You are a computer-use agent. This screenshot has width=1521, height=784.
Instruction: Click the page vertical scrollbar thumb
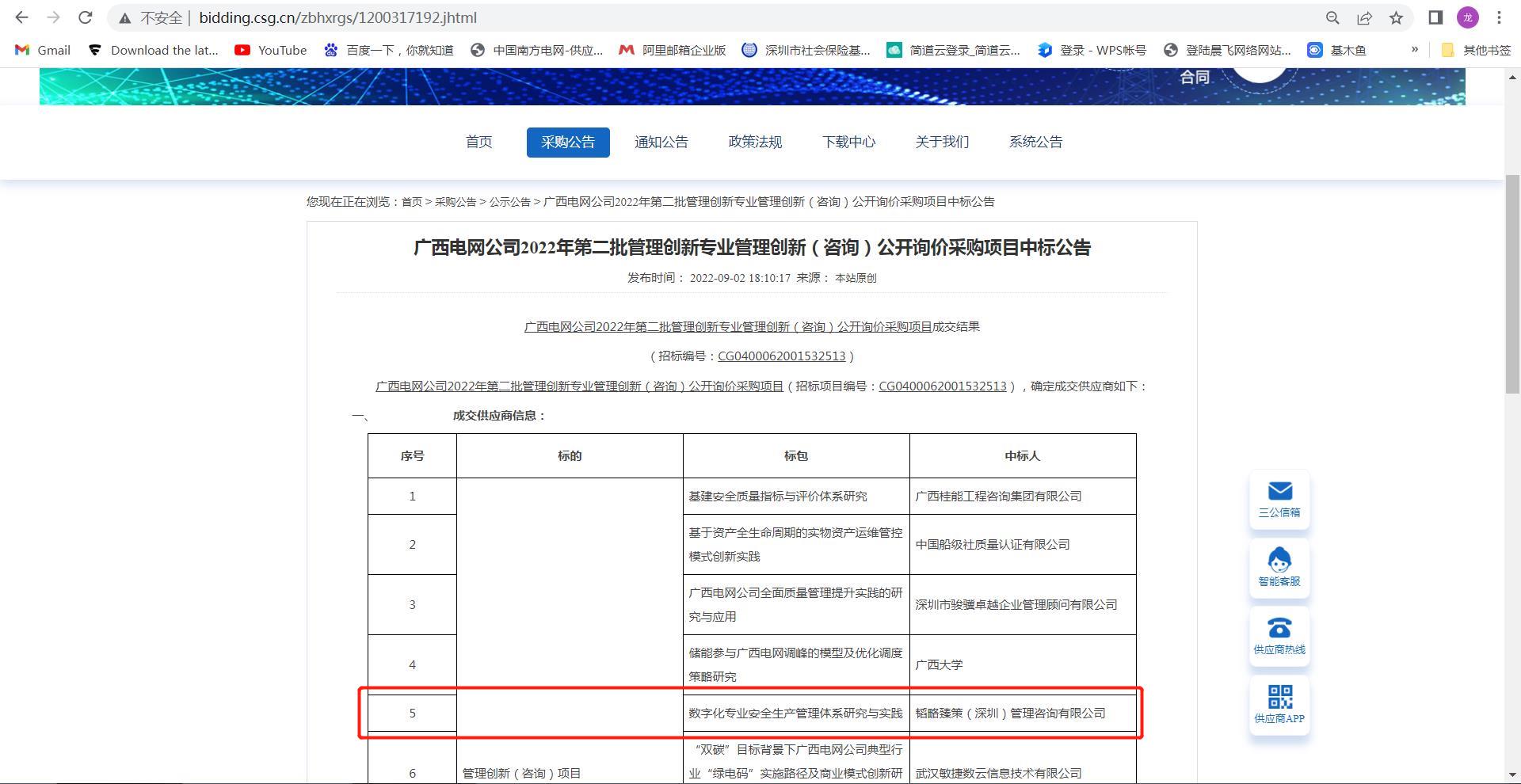1513,284
